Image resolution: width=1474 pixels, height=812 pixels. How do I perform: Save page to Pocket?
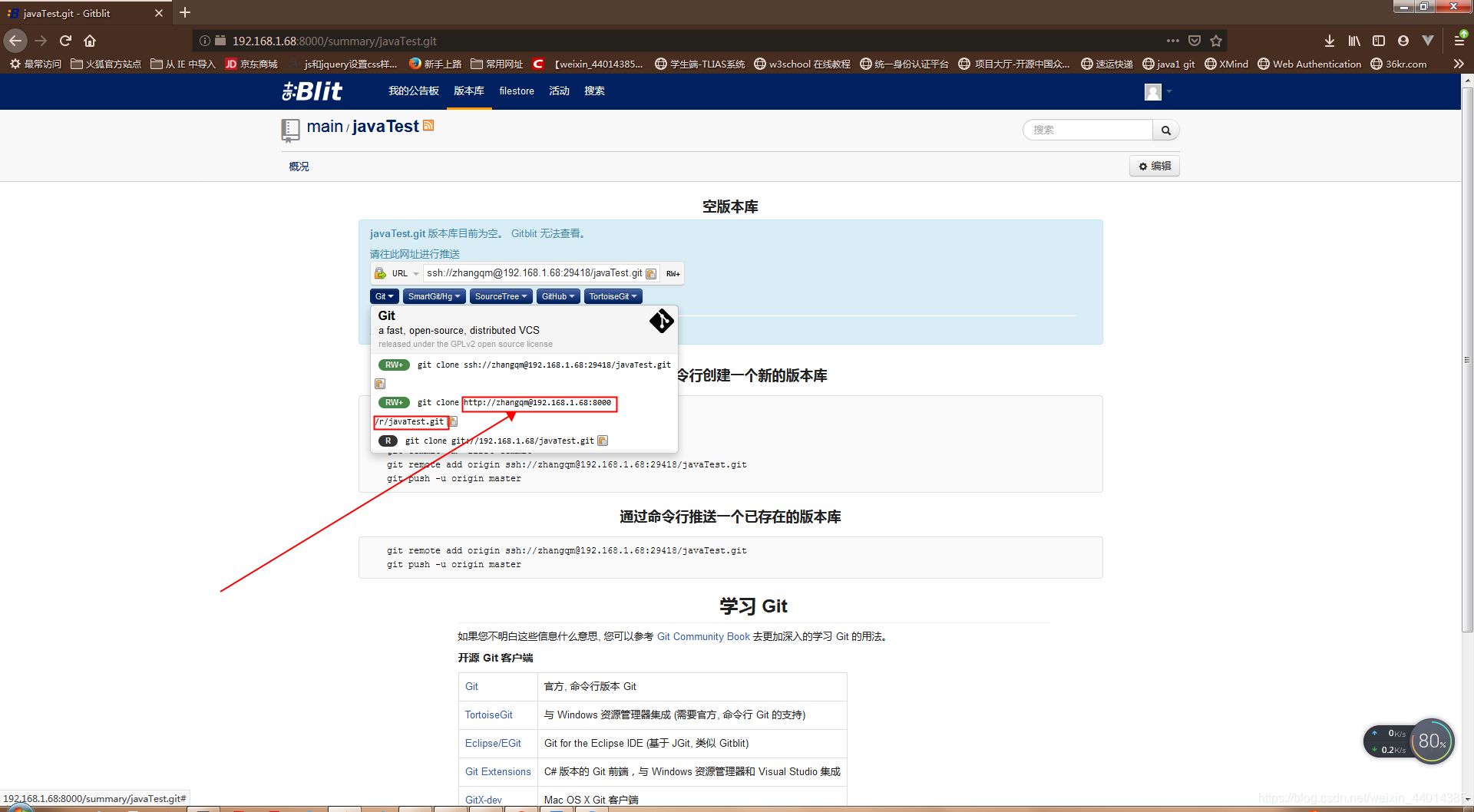tap(1195, 41)
